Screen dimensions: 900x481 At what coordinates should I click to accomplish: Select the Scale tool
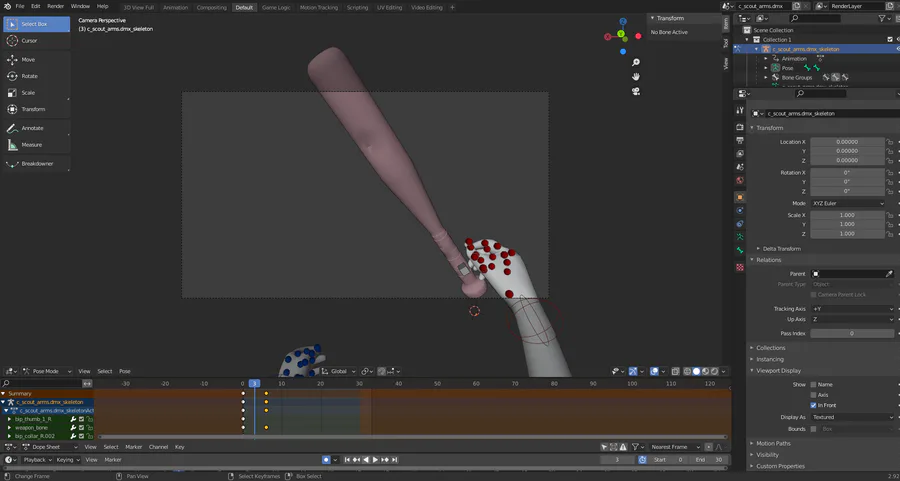(36, 93)
